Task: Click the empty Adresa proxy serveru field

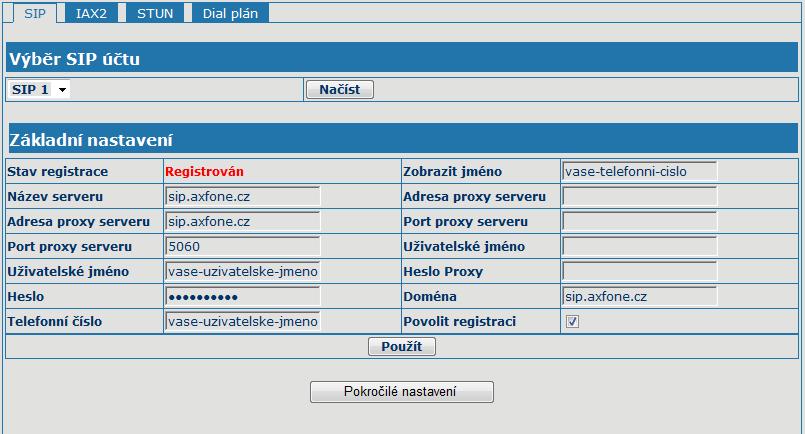Action: coord(639,196)
